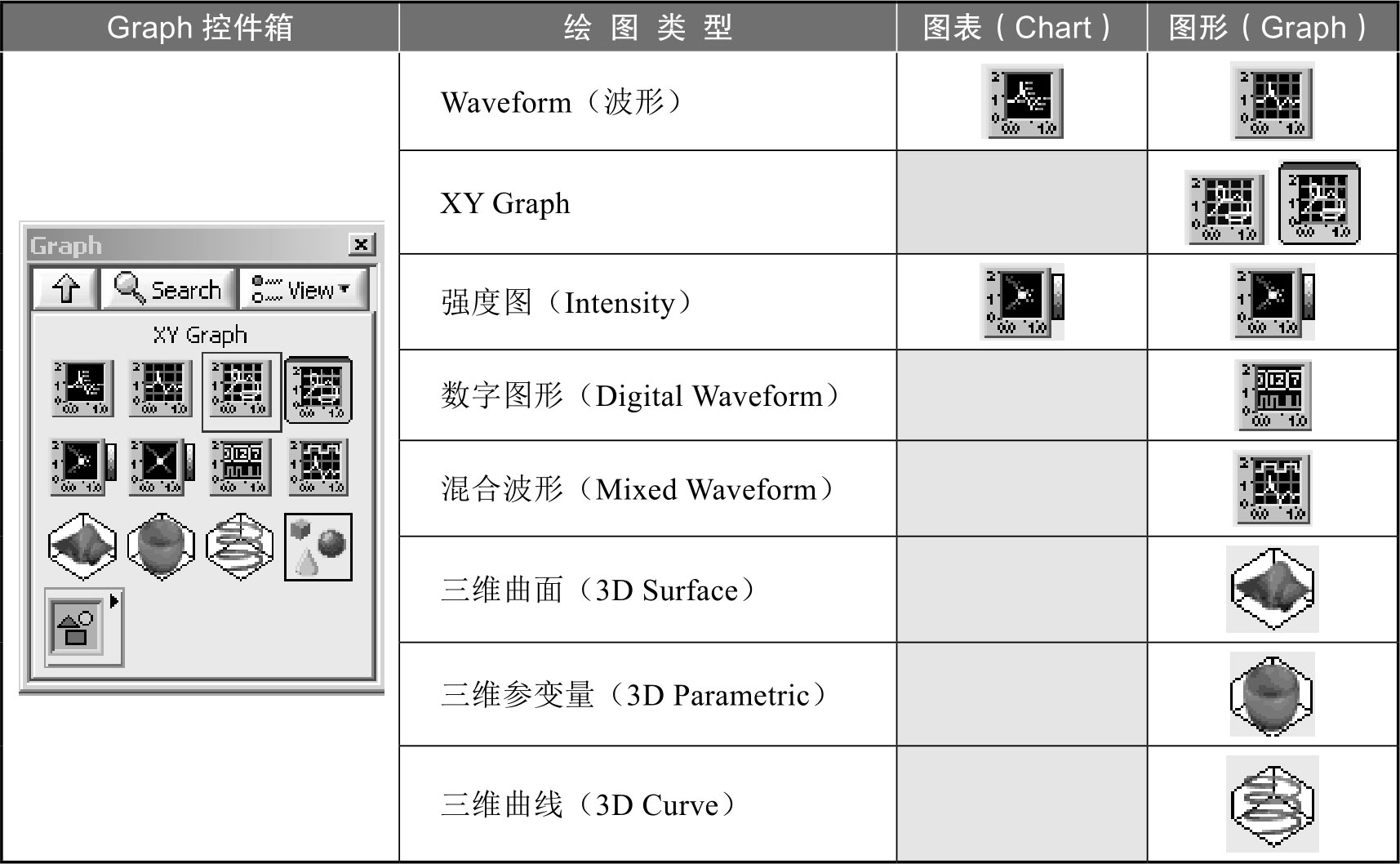Go up one level with the up-arrow button
The height and width of the screenshot is (864, 1400).
point(66,288)
